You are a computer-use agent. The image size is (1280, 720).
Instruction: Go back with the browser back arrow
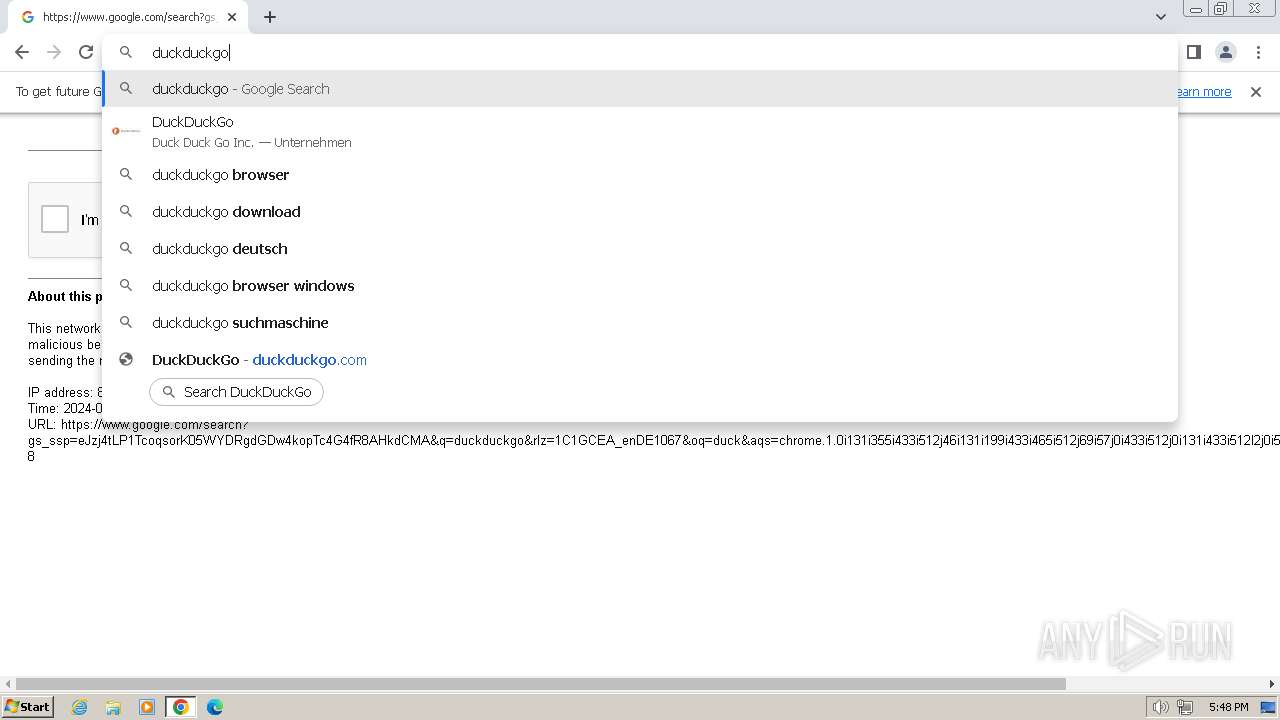click(22, 52)
